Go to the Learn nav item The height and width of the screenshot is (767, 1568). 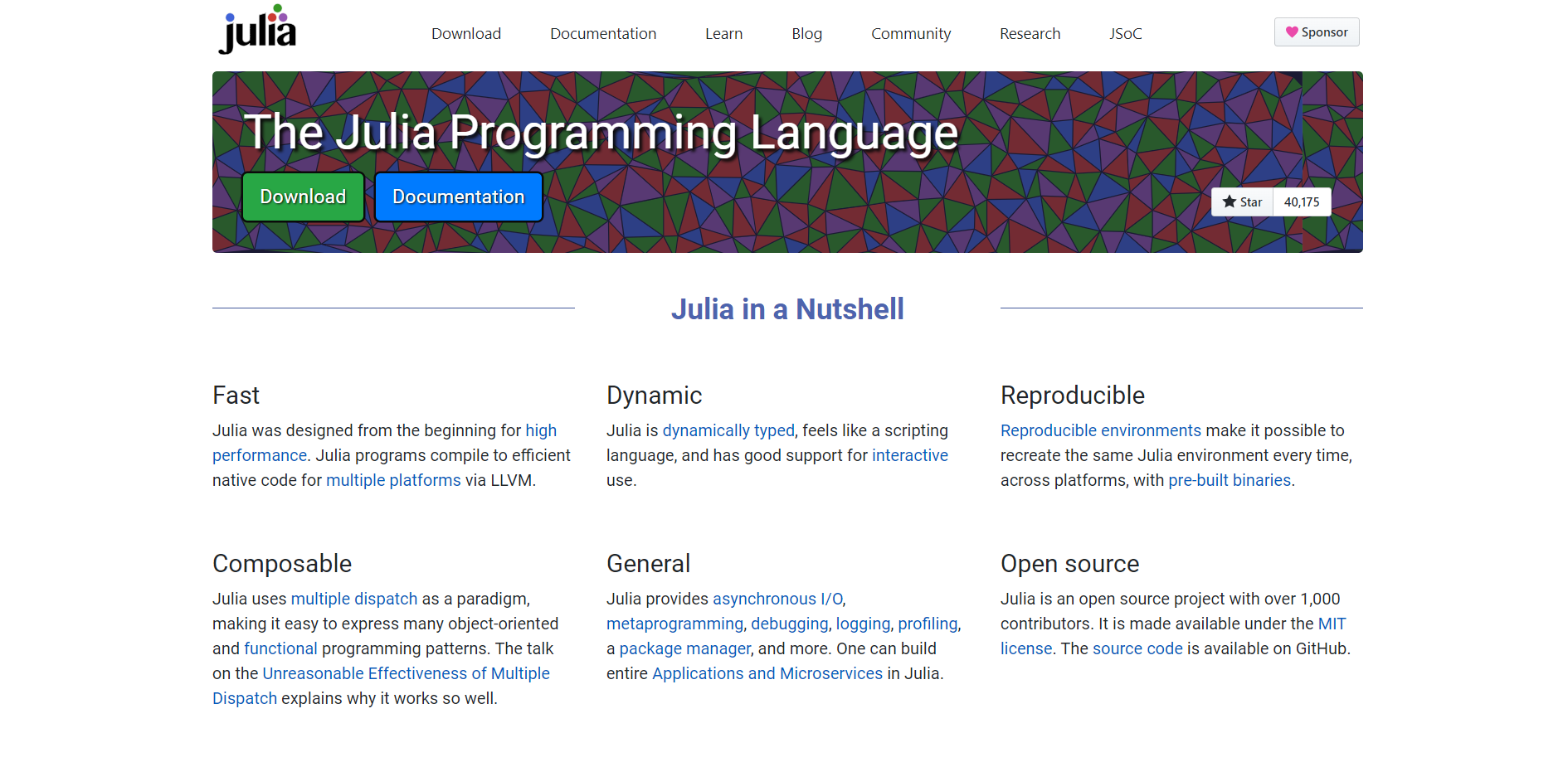723,34
